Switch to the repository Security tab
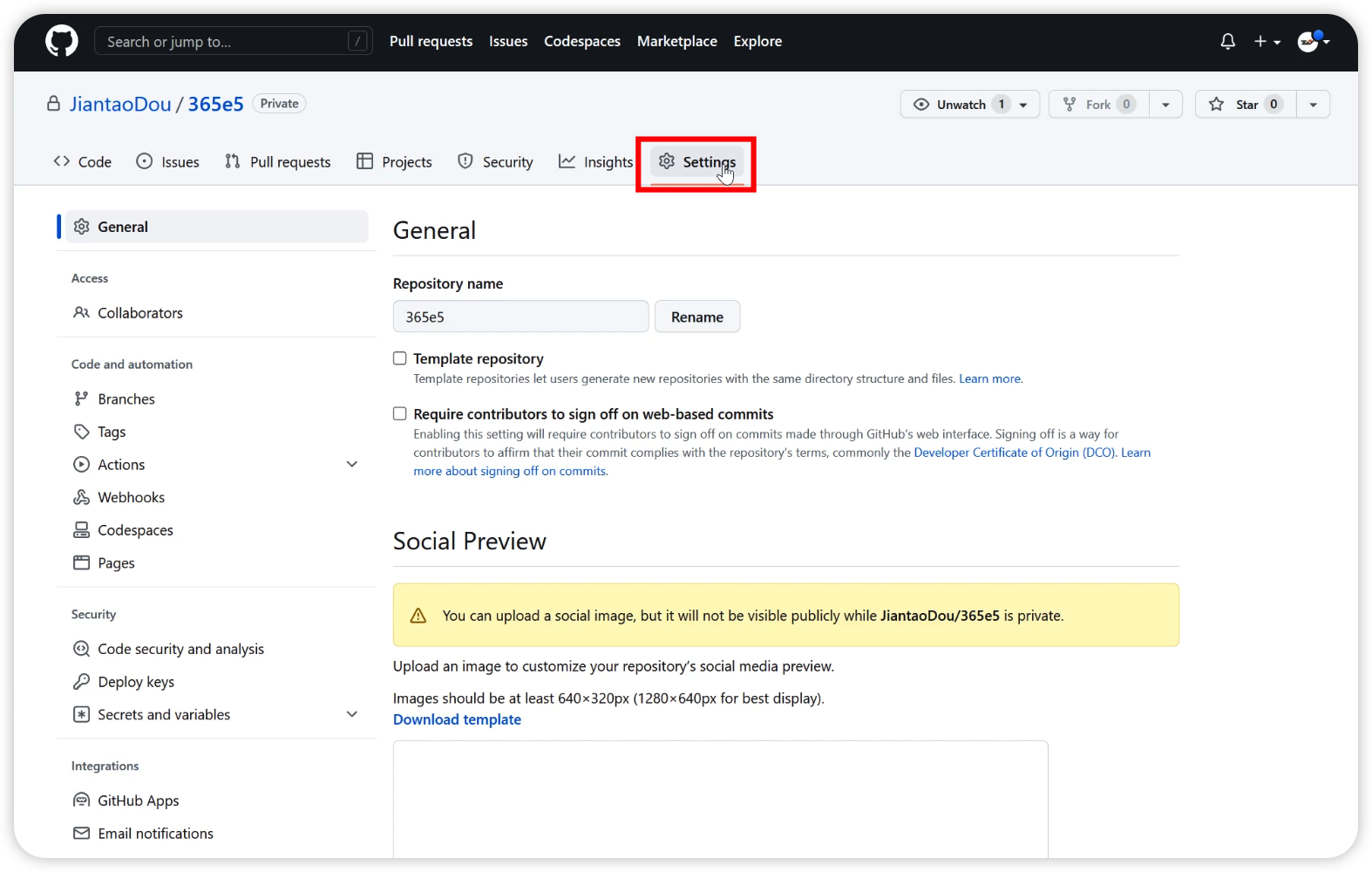This screenshot has height=872, width=1372. (x=495, y=161)
